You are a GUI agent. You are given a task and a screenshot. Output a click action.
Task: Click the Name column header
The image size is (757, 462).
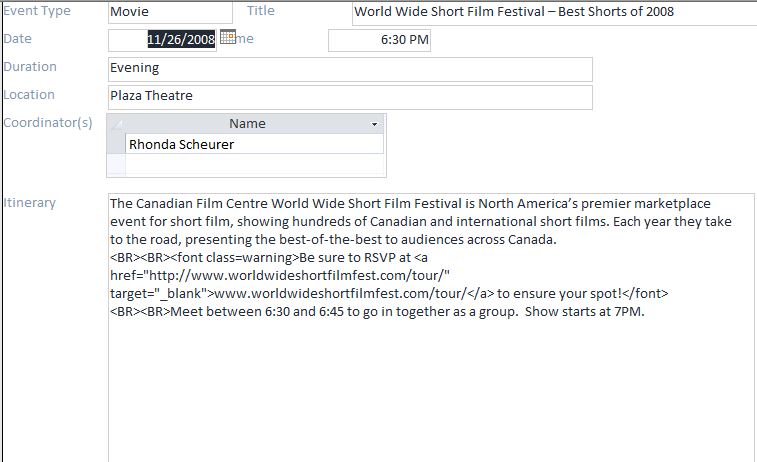[246, 124]
